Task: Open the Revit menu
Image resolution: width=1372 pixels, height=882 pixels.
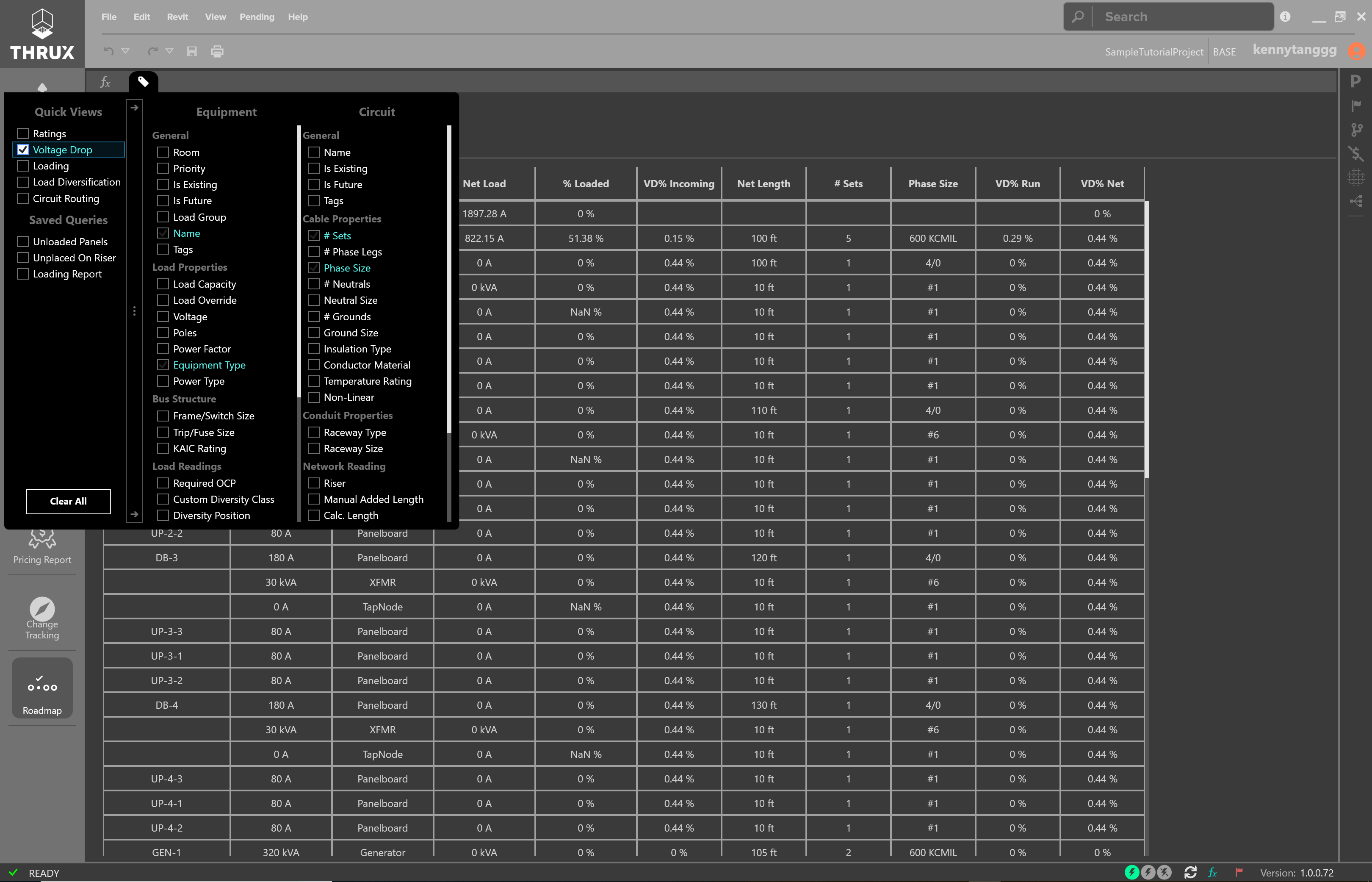Action: 177,17
